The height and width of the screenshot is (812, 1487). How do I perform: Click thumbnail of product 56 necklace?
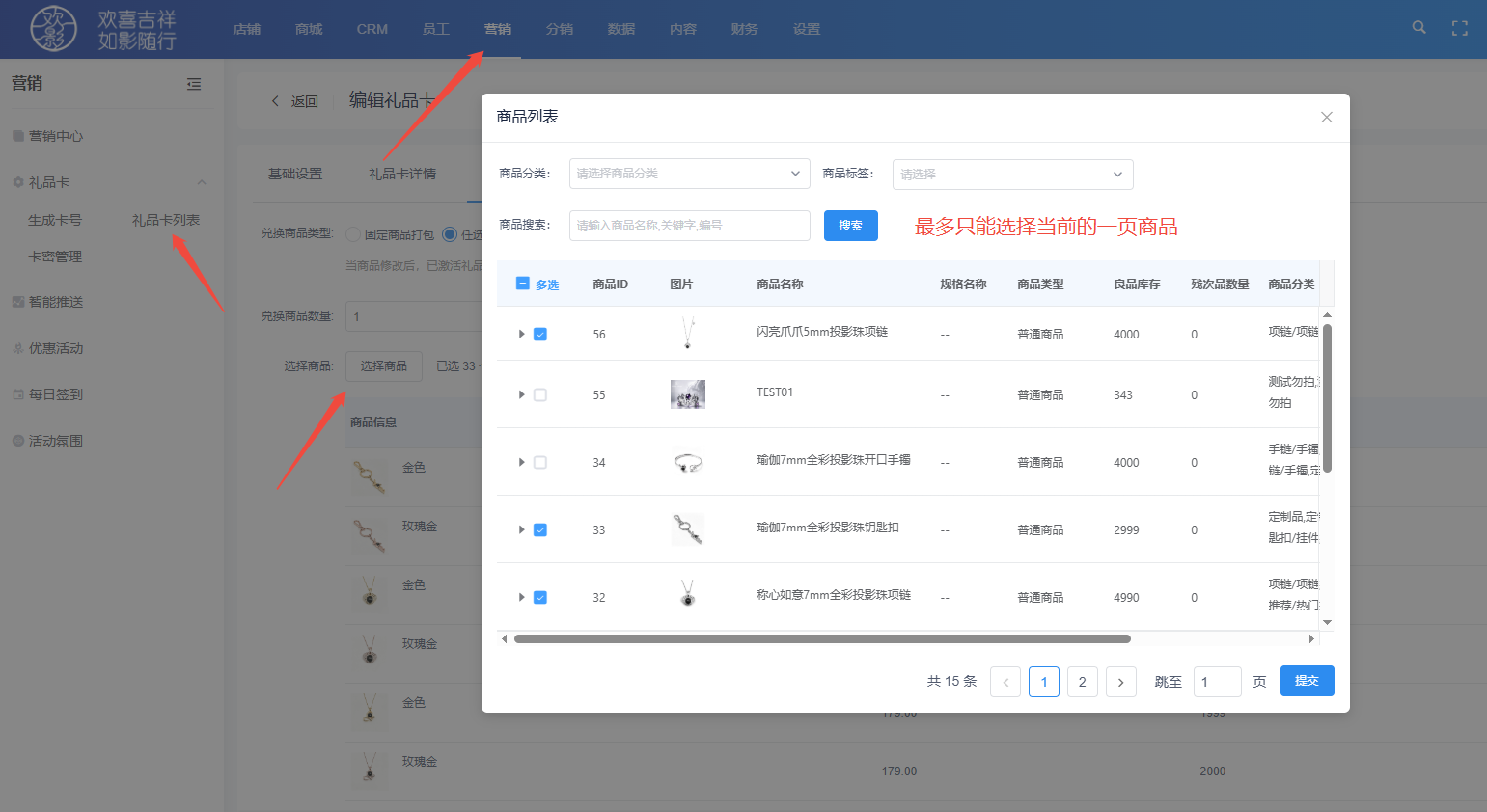tap(688, 334)
